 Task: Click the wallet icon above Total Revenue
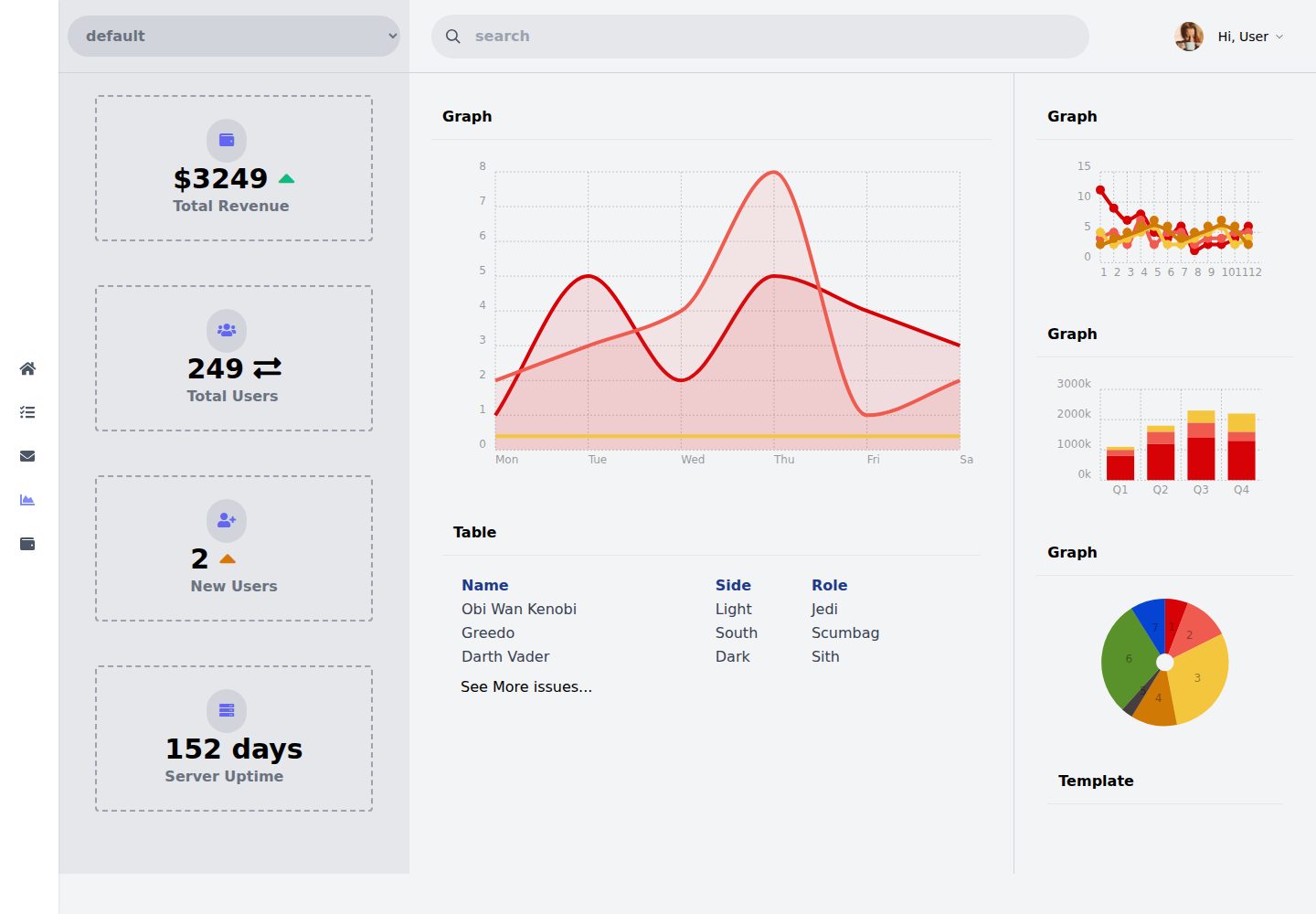point(227,140)
